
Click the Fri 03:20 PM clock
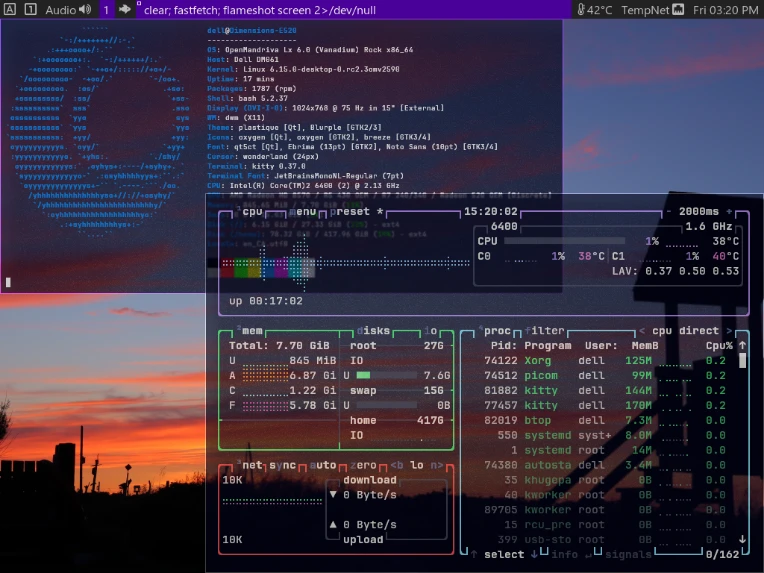[x=726, y=10]
